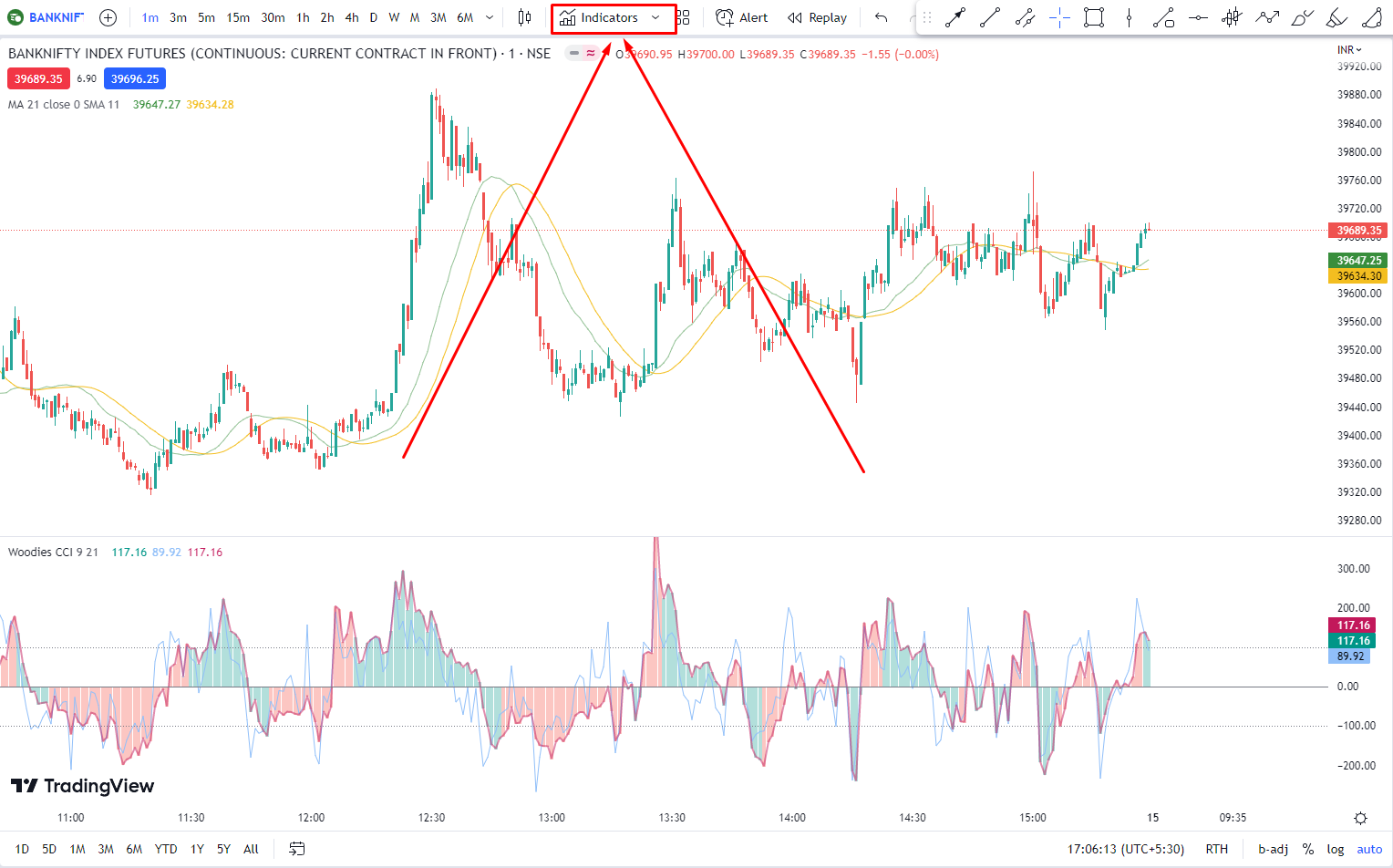The width and height of the screenshot is (1393, 868).
Task: Switch to the 5Y range tab
Action: 223,848
